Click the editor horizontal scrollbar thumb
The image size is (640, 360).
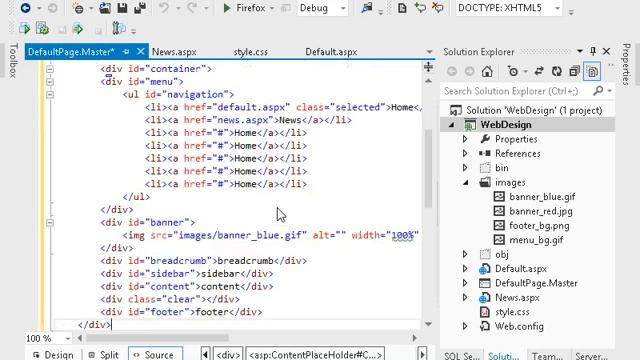pos(157,338)
